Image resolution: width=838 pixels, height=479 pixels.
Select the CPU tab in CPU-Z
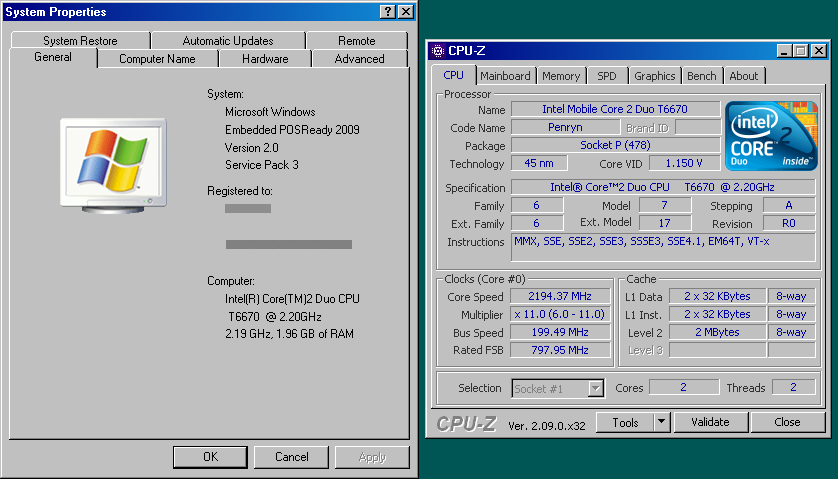[x=453, y=75]
